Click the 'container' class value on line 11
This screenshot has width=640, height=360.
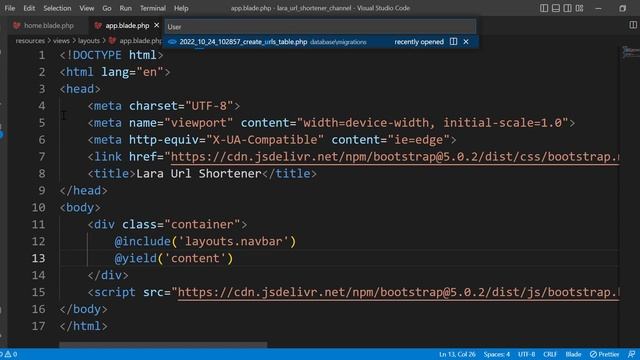click(x=202, y=224)
